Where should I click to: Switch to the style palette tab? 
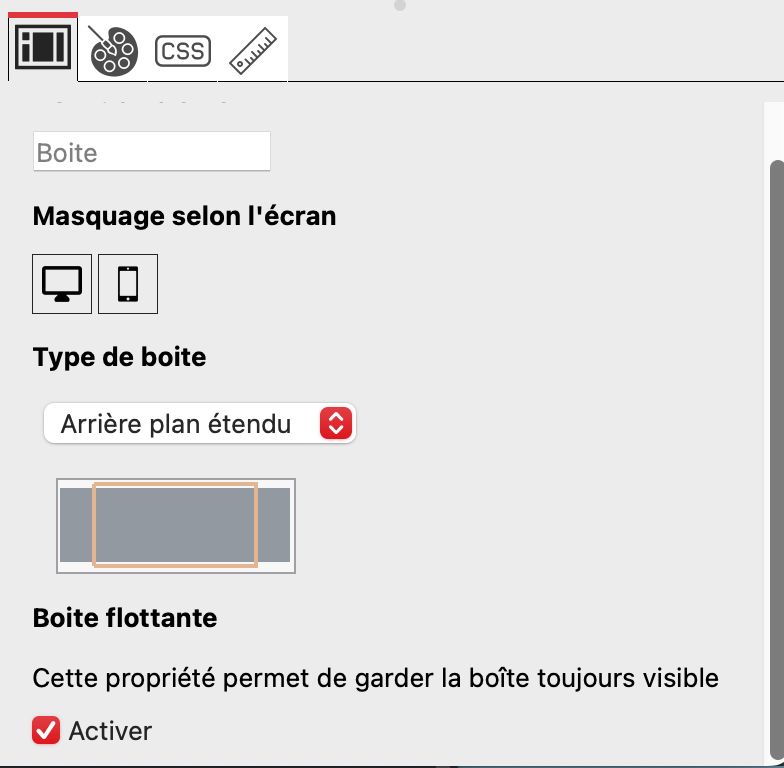(113, 50)
